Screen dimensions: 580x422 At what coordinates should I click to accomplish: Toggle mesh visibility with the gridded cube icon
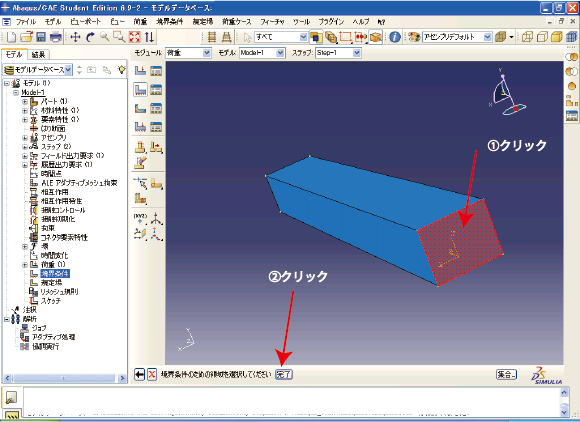coord(571,37)
